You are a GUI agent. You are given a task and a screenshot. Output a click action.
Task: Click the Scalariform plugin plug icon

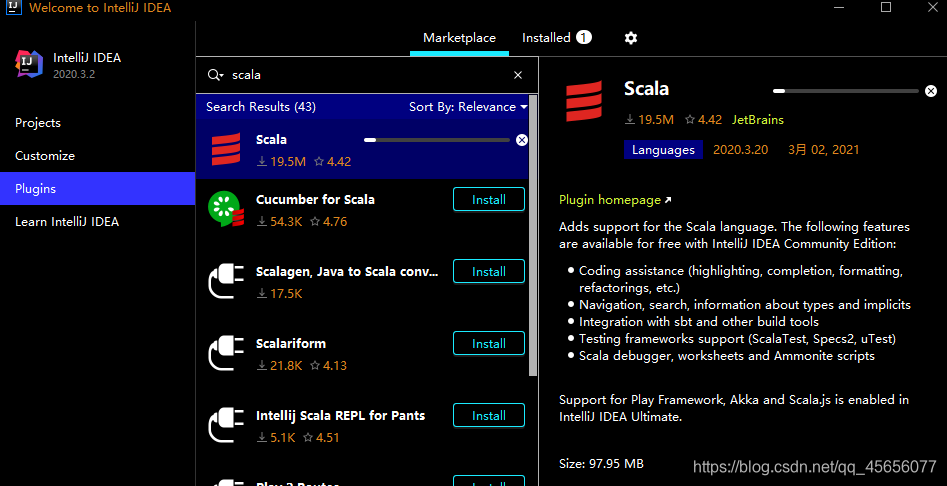coord(226,354)
